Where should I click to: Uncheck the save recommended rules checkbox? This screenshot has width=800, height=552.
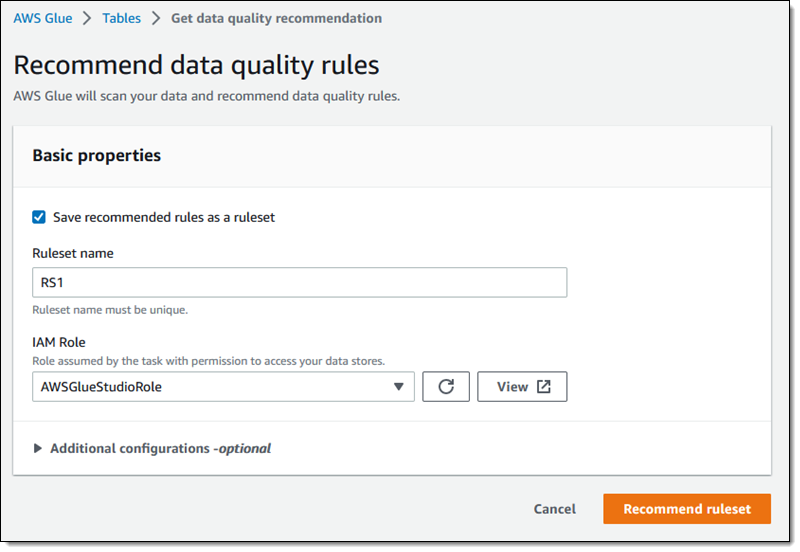(39, 217)
